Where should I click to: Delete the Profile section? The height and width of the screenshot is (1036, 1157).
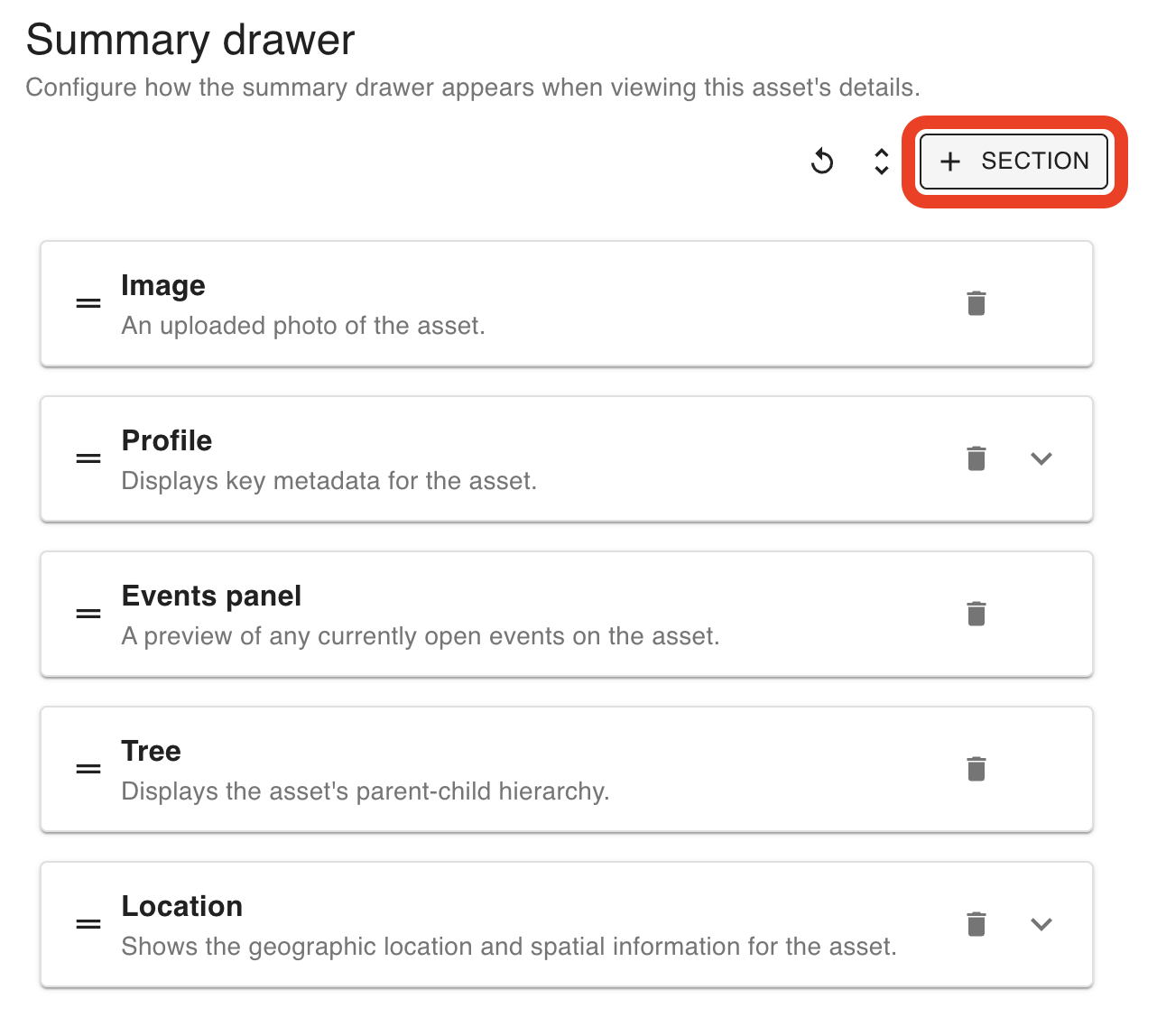pos(976,458)
